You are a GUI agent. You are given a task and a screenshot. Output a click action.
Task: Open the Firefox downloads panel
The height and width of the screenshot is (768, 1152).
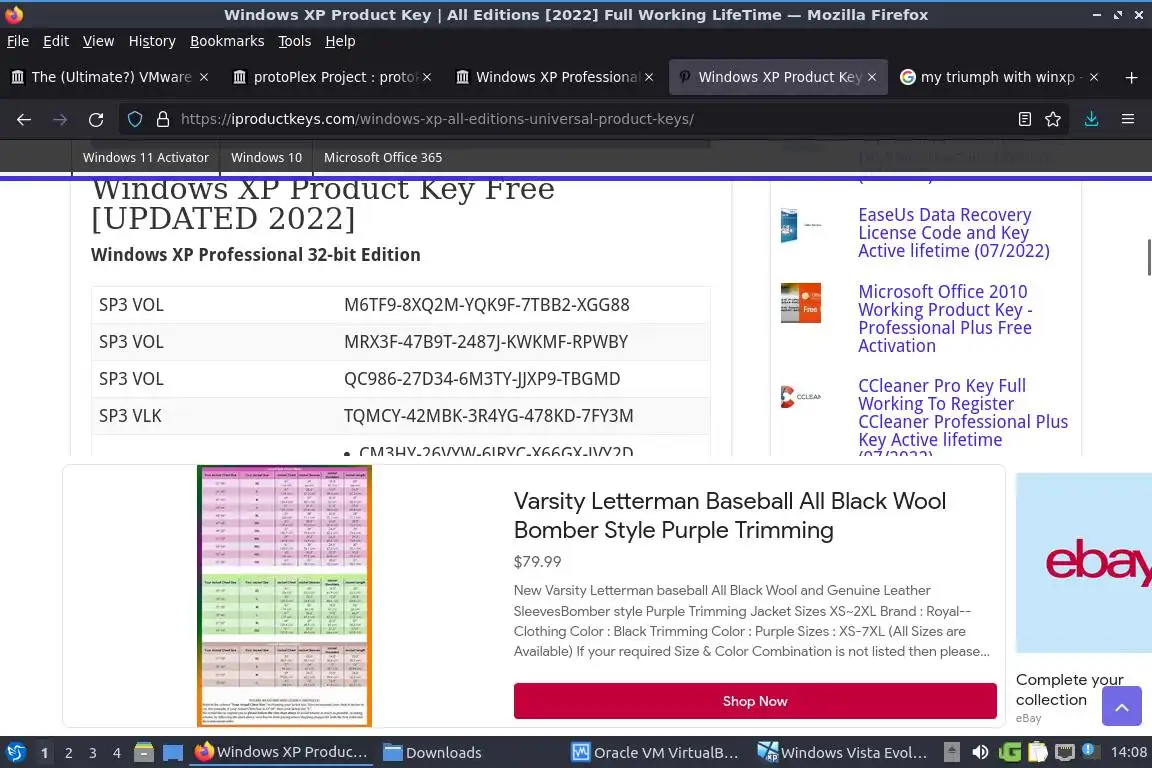point(1092,119)
